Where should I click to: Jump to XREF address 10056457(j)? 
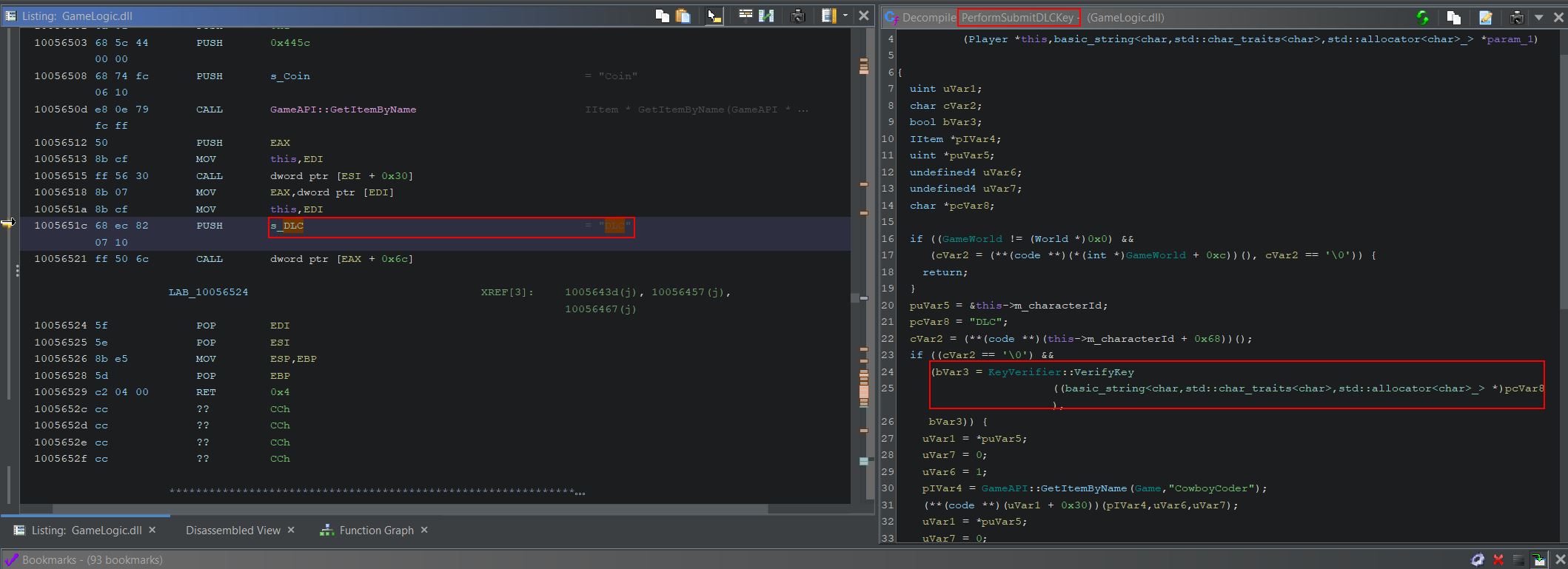(x=689, y=292)
